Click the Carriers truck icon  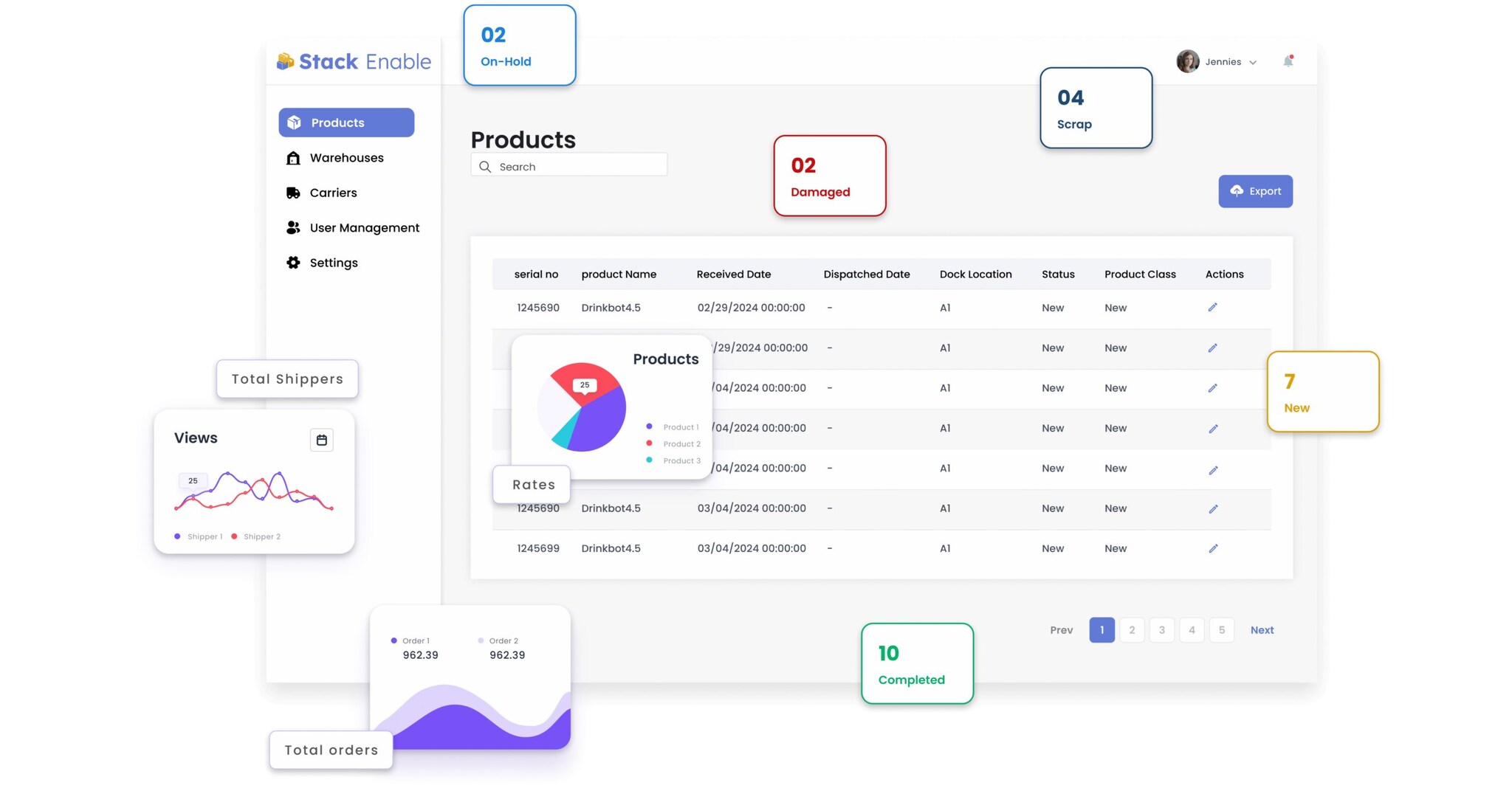[294, 193]
